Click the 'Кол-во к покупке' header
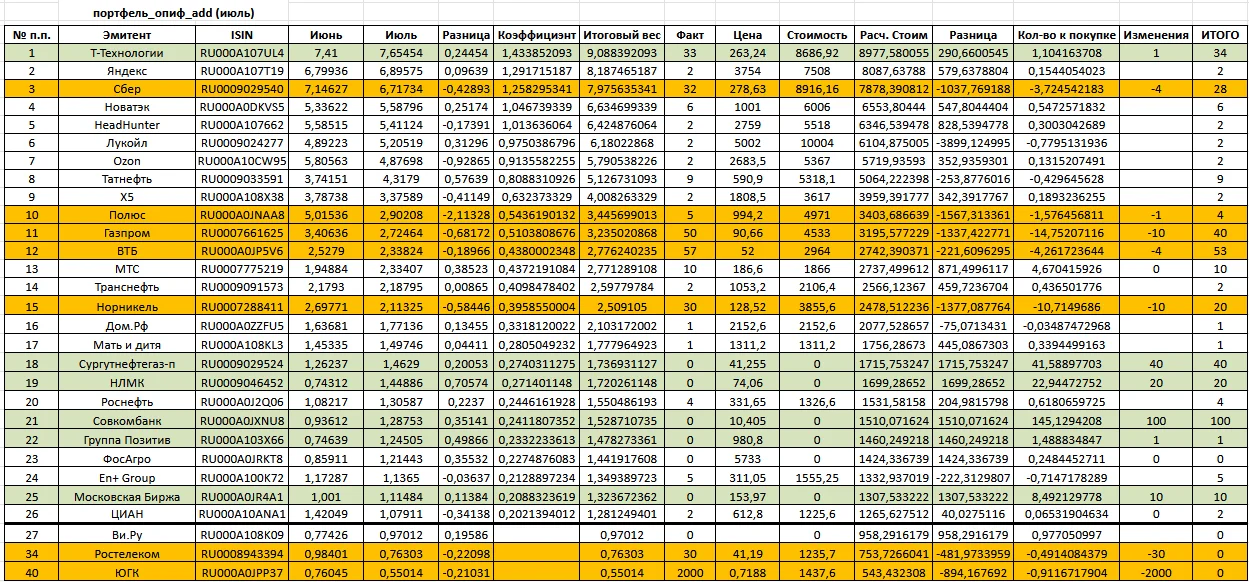1249x582 pixels. pos(1066,35)
